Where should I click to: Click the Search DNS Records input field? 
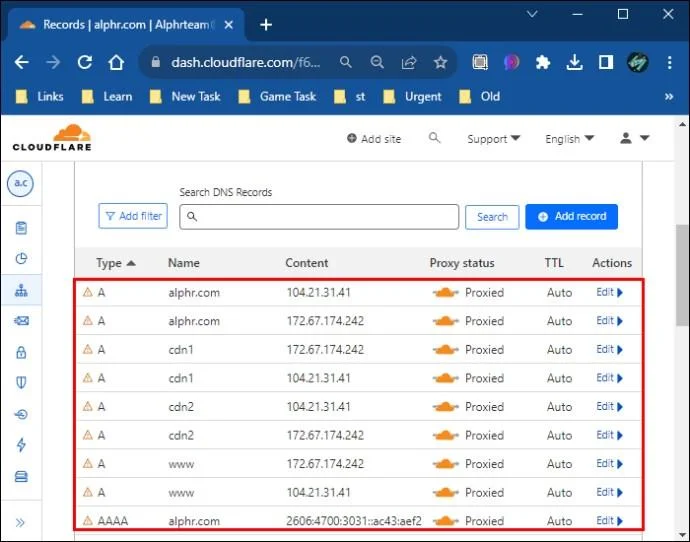(x=319, y=217)
